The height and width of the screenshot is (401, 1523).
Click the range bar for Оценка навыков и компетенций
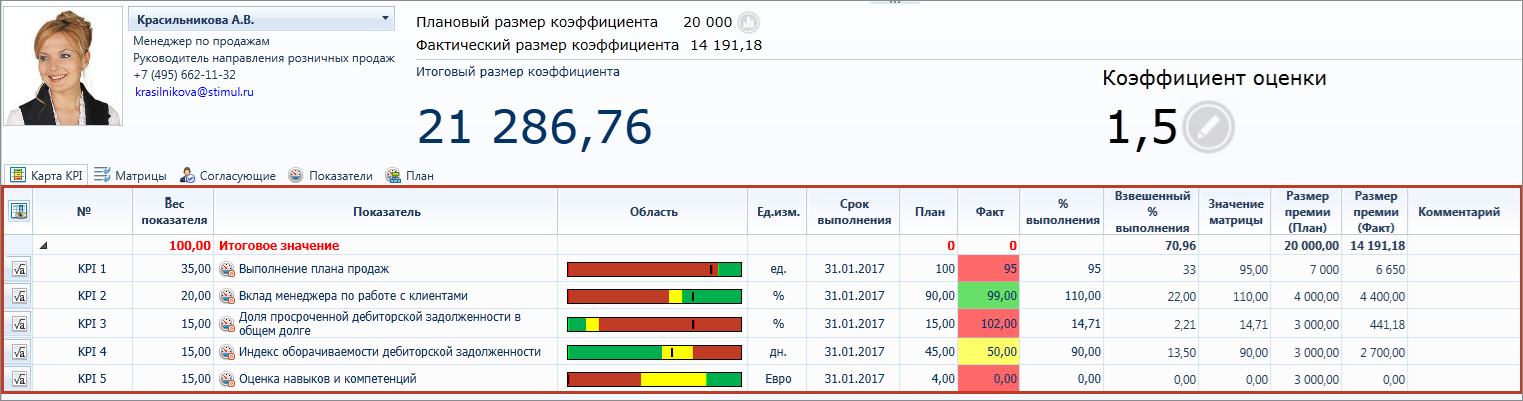pyautogui.click(x=654, y=379)
